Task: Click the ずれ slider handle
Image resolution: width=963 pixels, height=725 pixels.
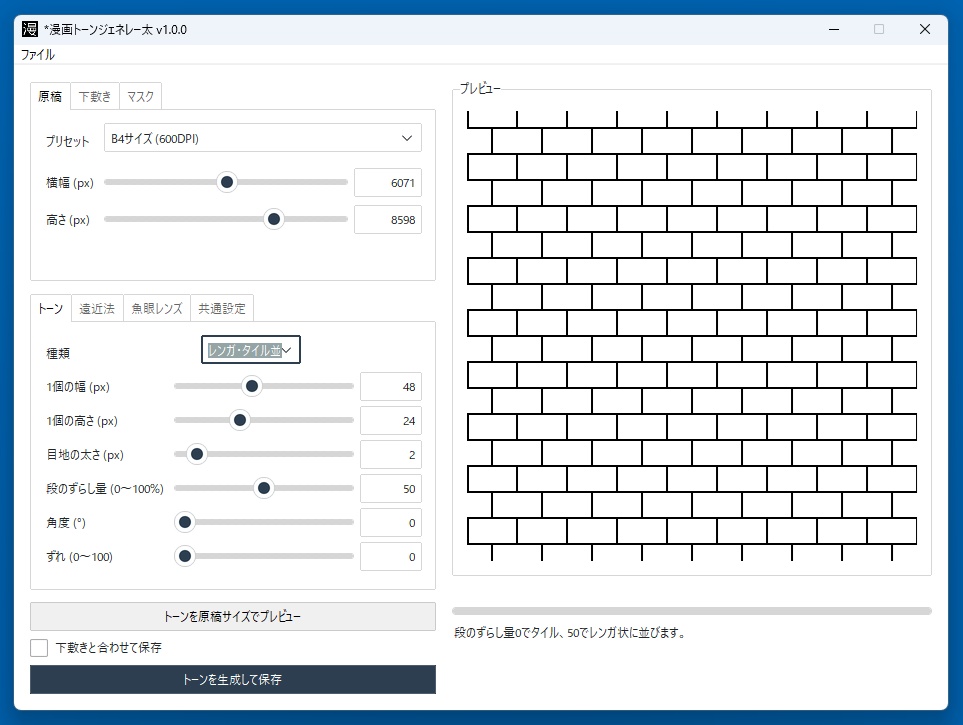Action: (x=184, y=556)
